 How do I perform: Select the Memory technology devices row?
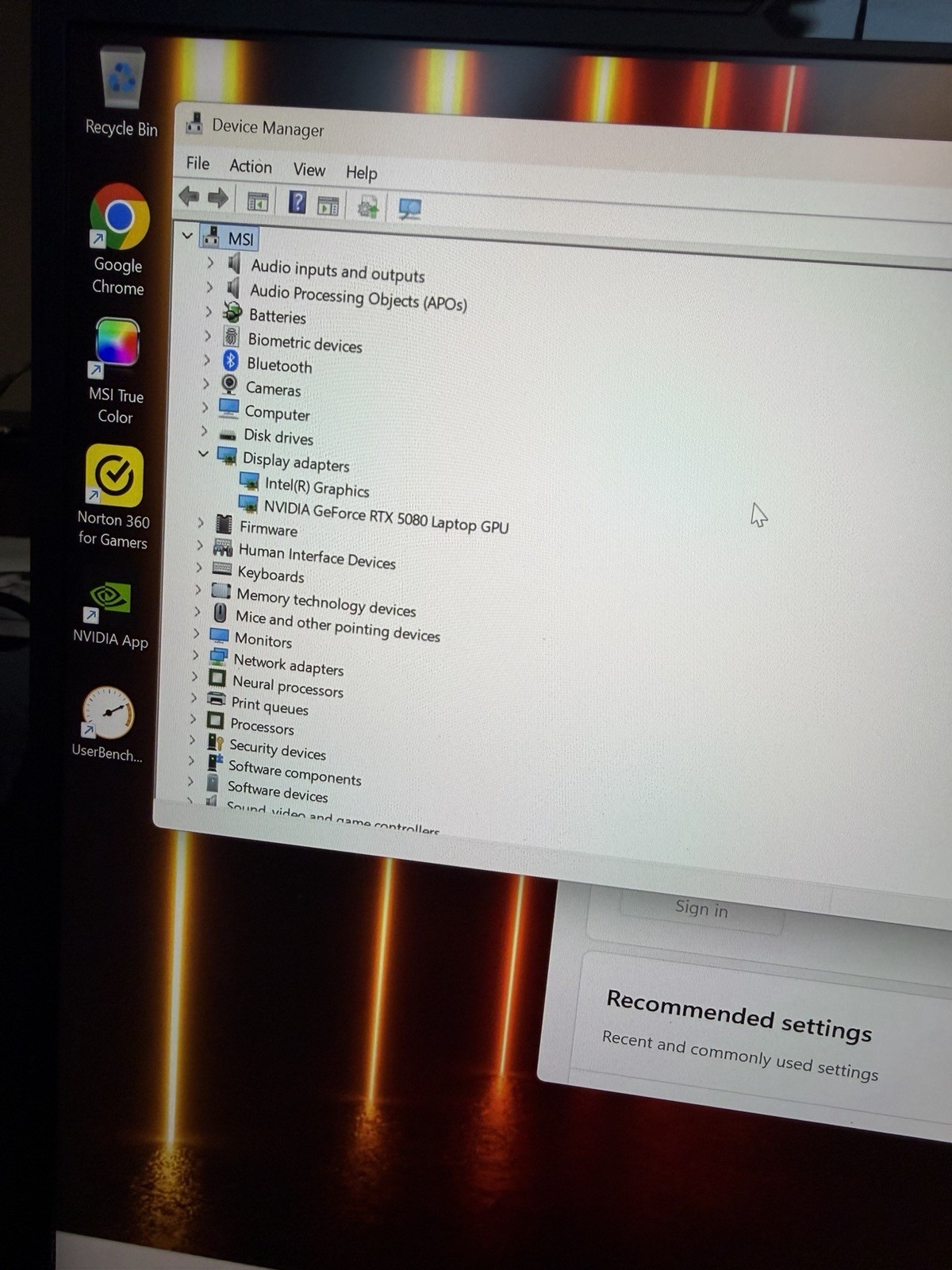pos(314,600)
